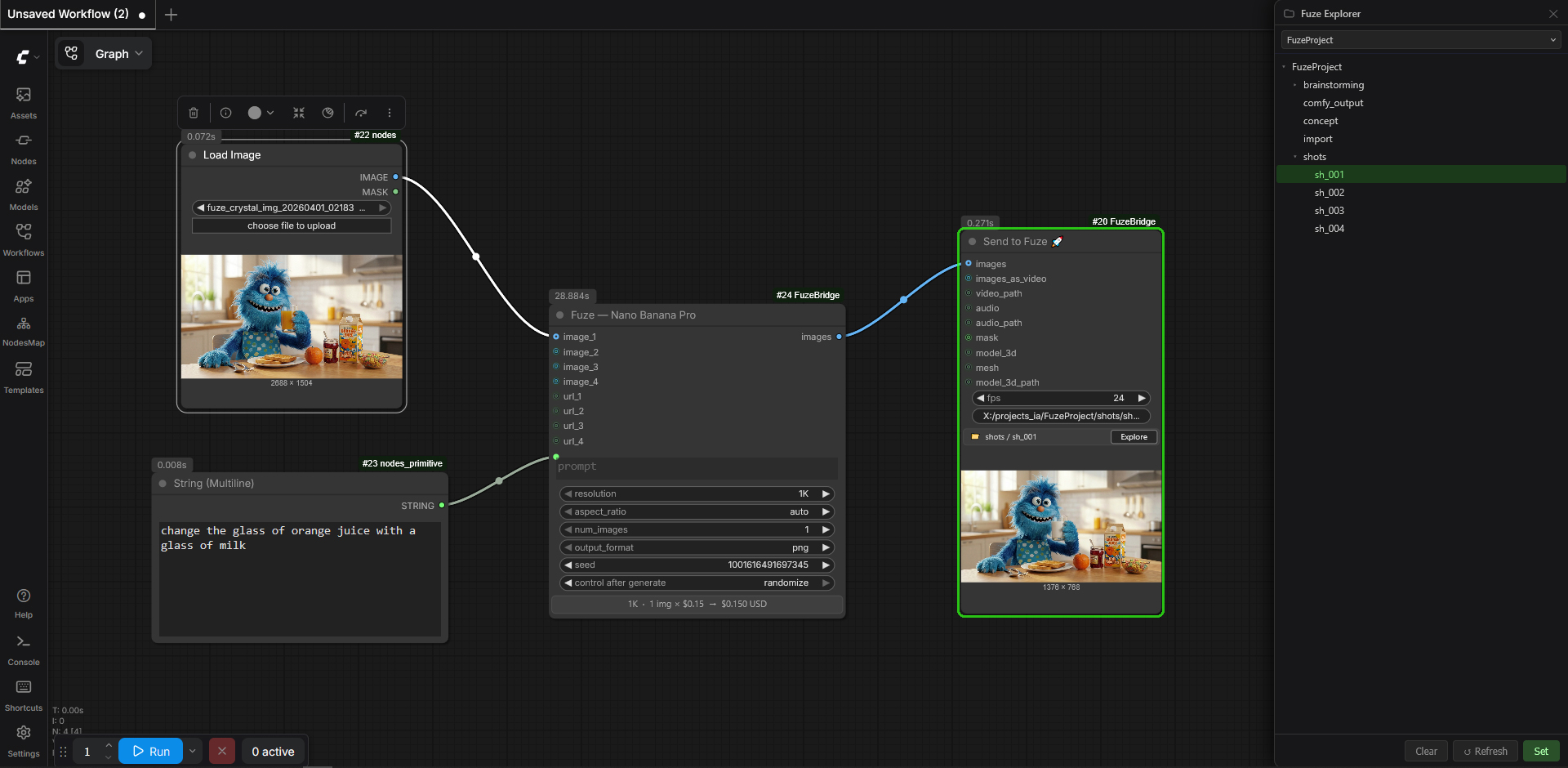Click the Run button
This screenshot has height=768, width=1568.
pyautogui.click(x=151, y=751)
